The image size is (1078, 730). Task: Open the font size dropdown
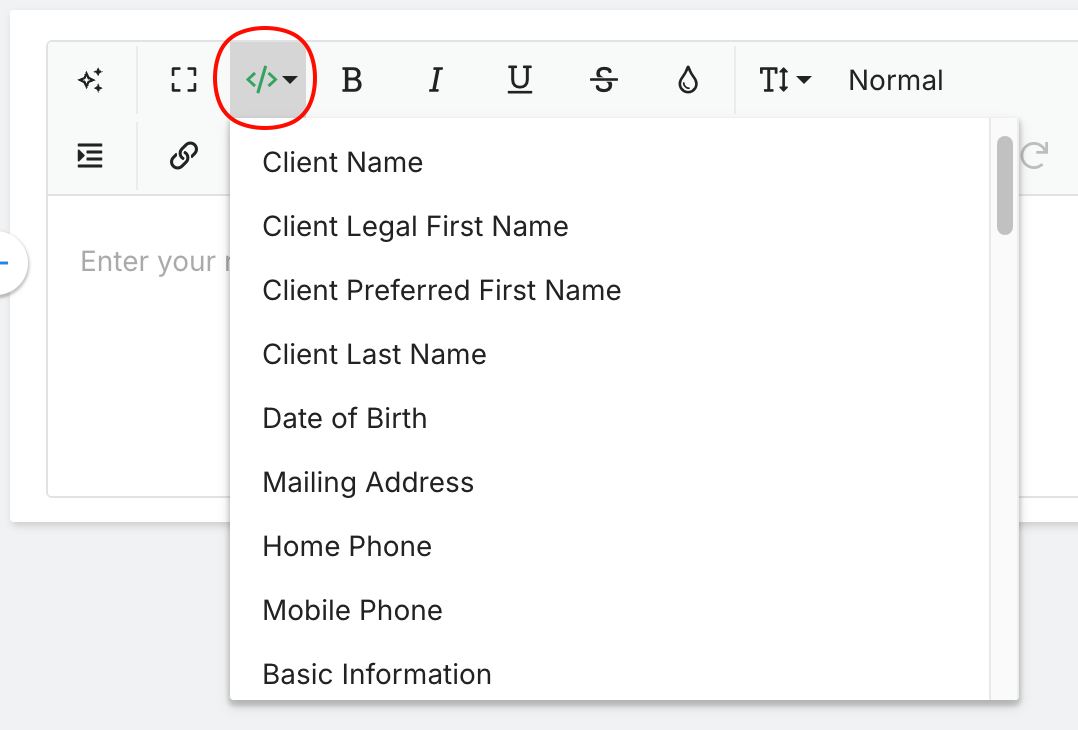[x=784, y=80]
